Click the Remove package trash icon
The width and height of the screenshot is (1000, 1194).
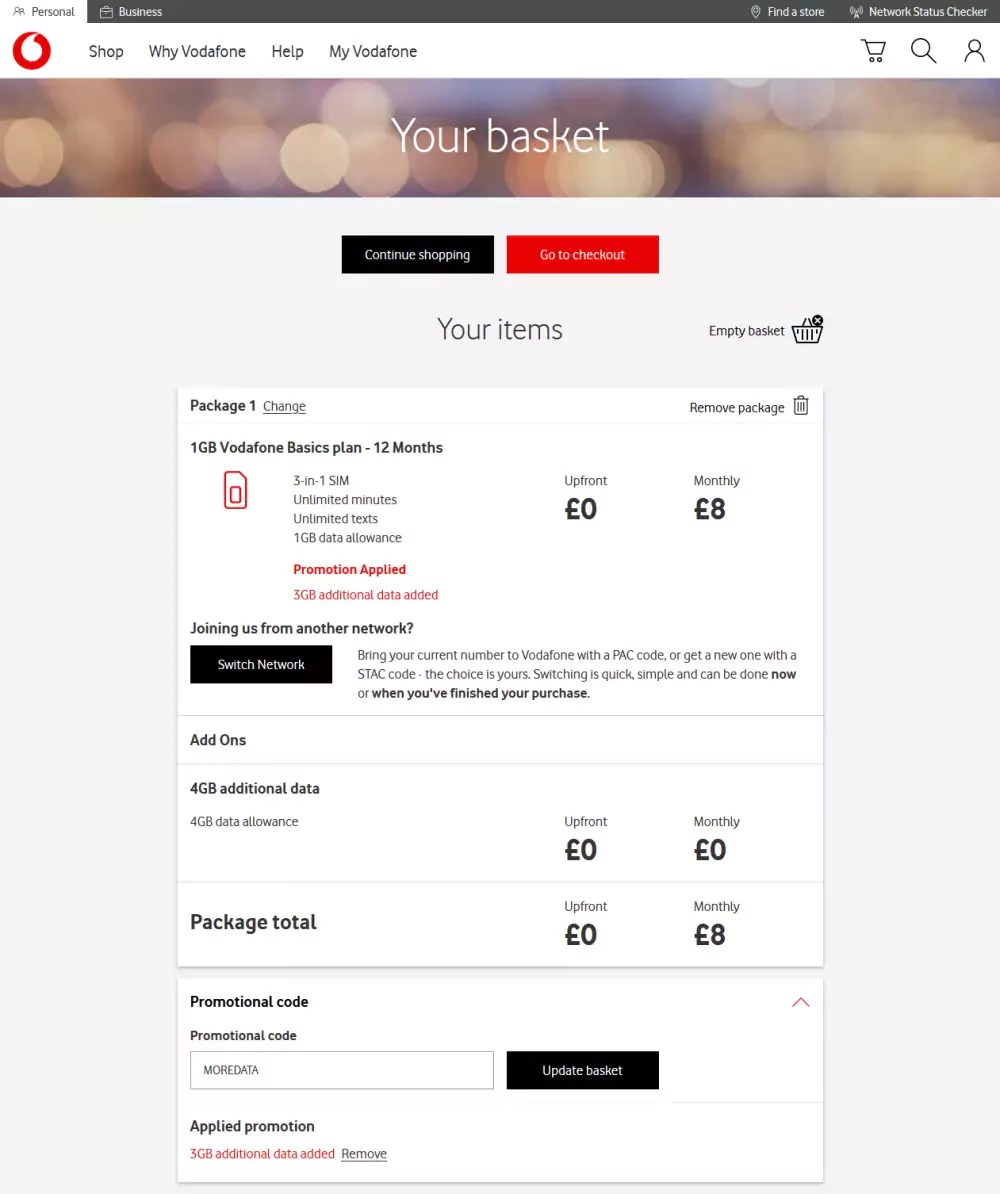800,406
